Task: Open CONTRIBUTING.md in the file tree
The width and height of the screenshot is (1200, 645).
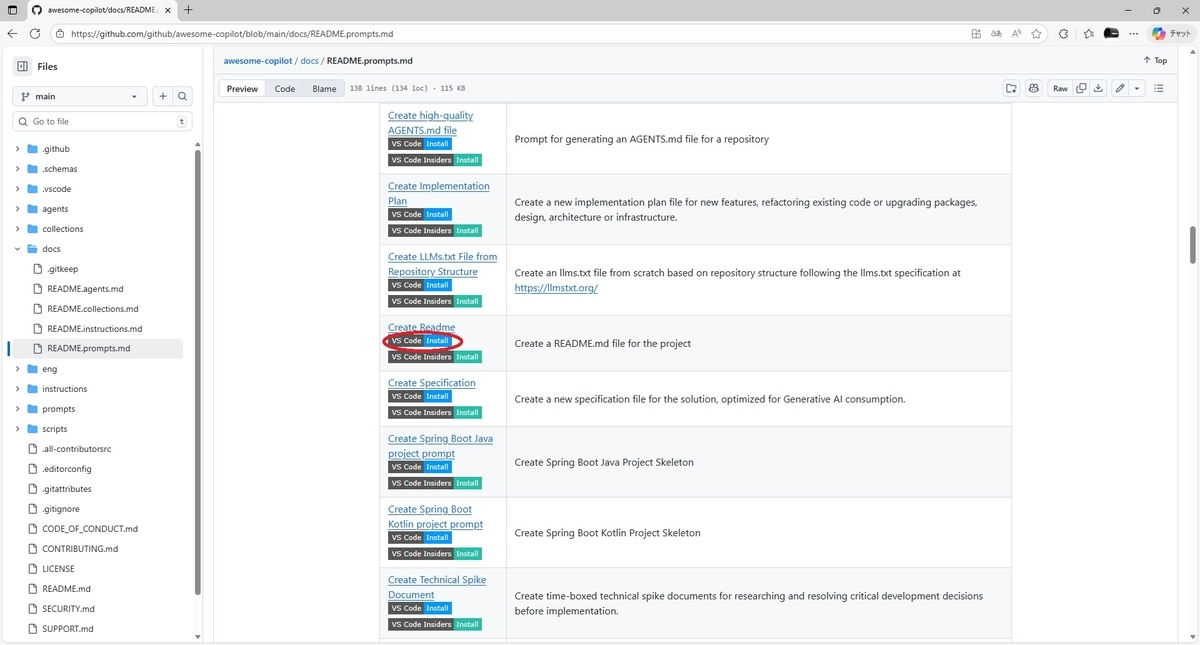Action: click(x=80, y=549)
